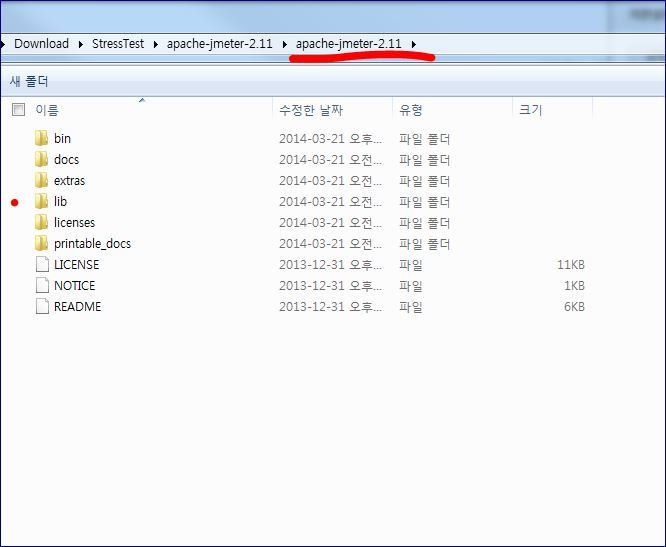Expand arrow before Download in breadcrumb
Image resolution: width=666 pixels, height=547 pixels.
[3, 44]
